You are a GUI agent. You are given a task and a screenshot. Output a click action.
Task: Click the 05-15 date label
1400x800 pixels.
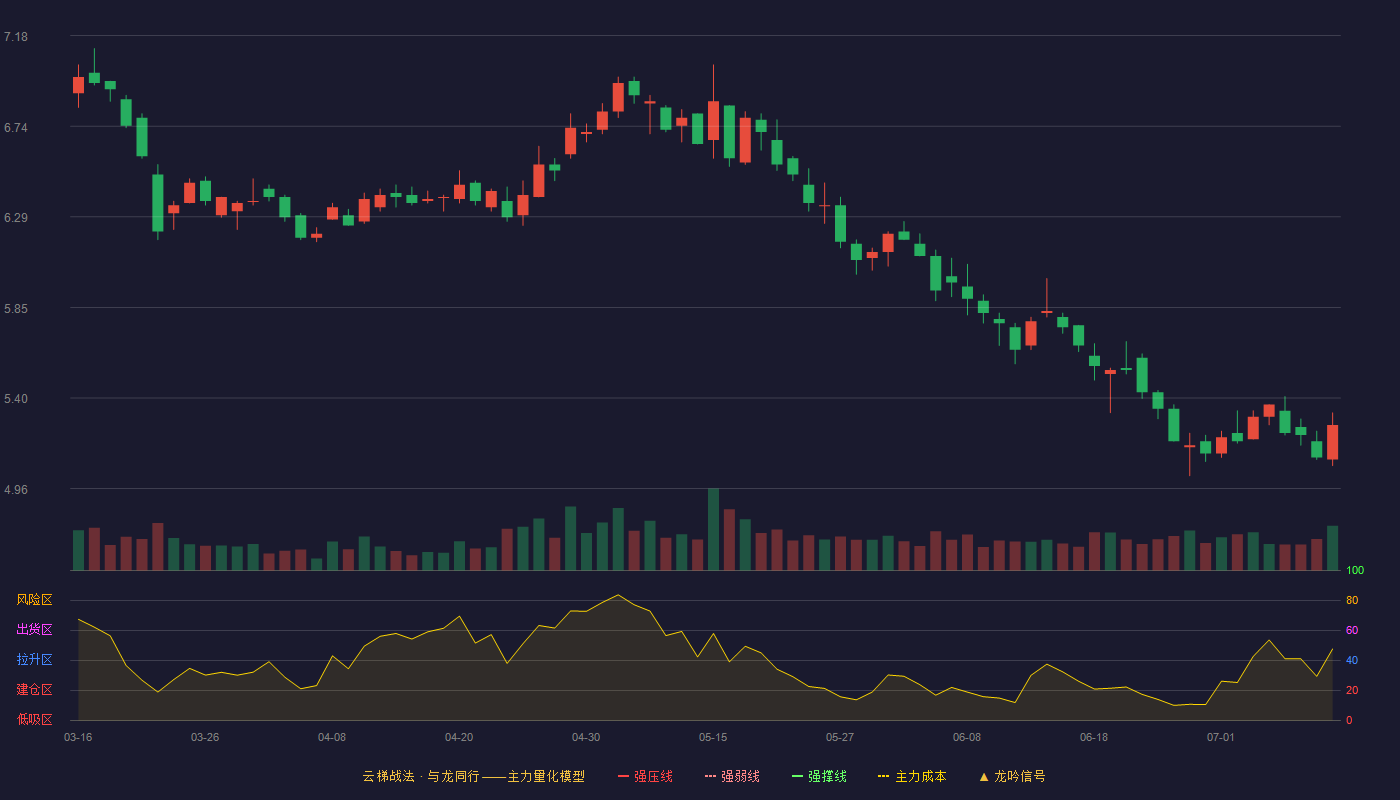coord(713,737)
